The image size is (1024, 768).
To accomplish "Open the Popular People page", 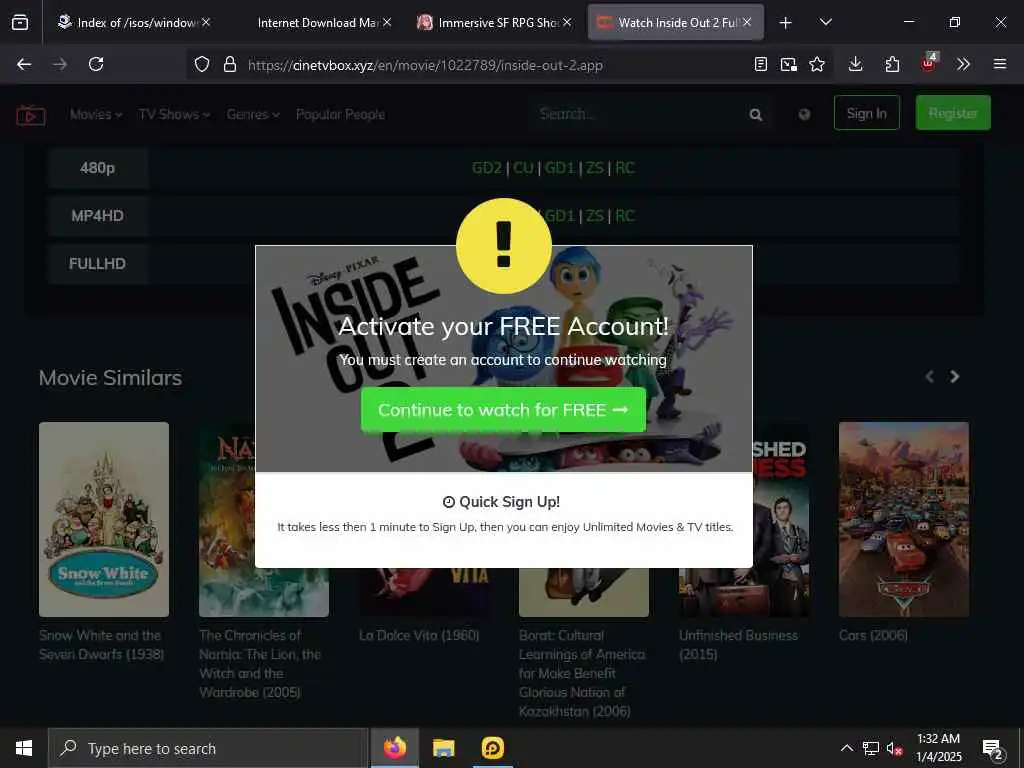I will click(340, 114).
